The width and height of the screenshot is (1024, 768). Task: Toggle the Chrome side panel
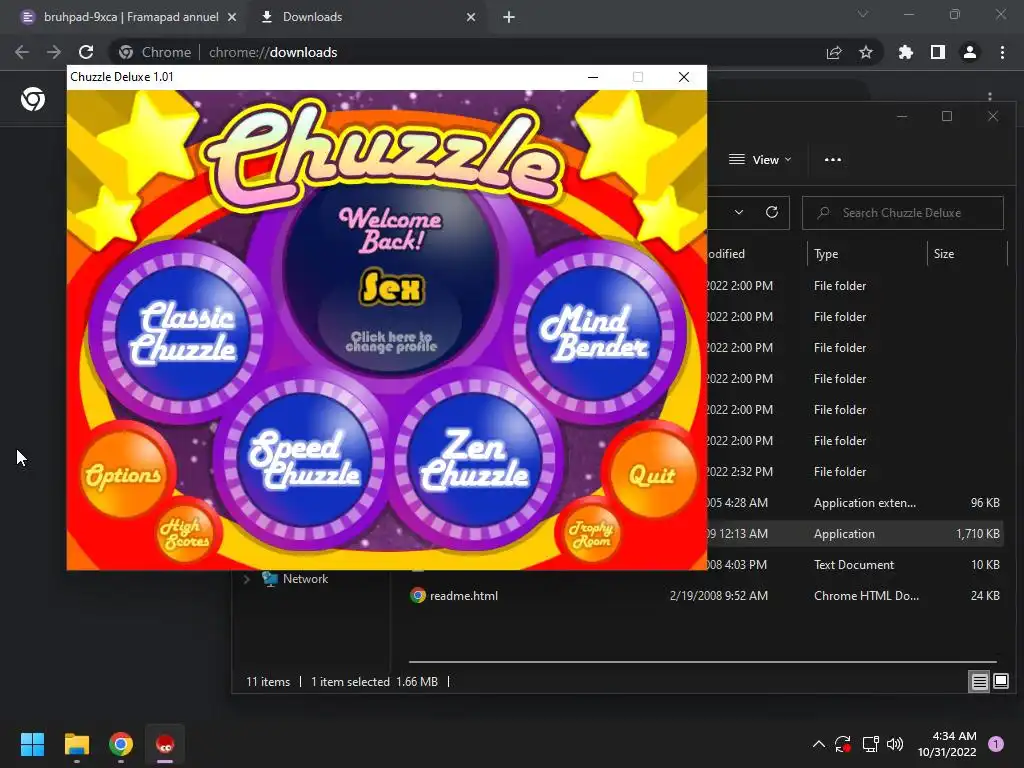coord(938,52)
